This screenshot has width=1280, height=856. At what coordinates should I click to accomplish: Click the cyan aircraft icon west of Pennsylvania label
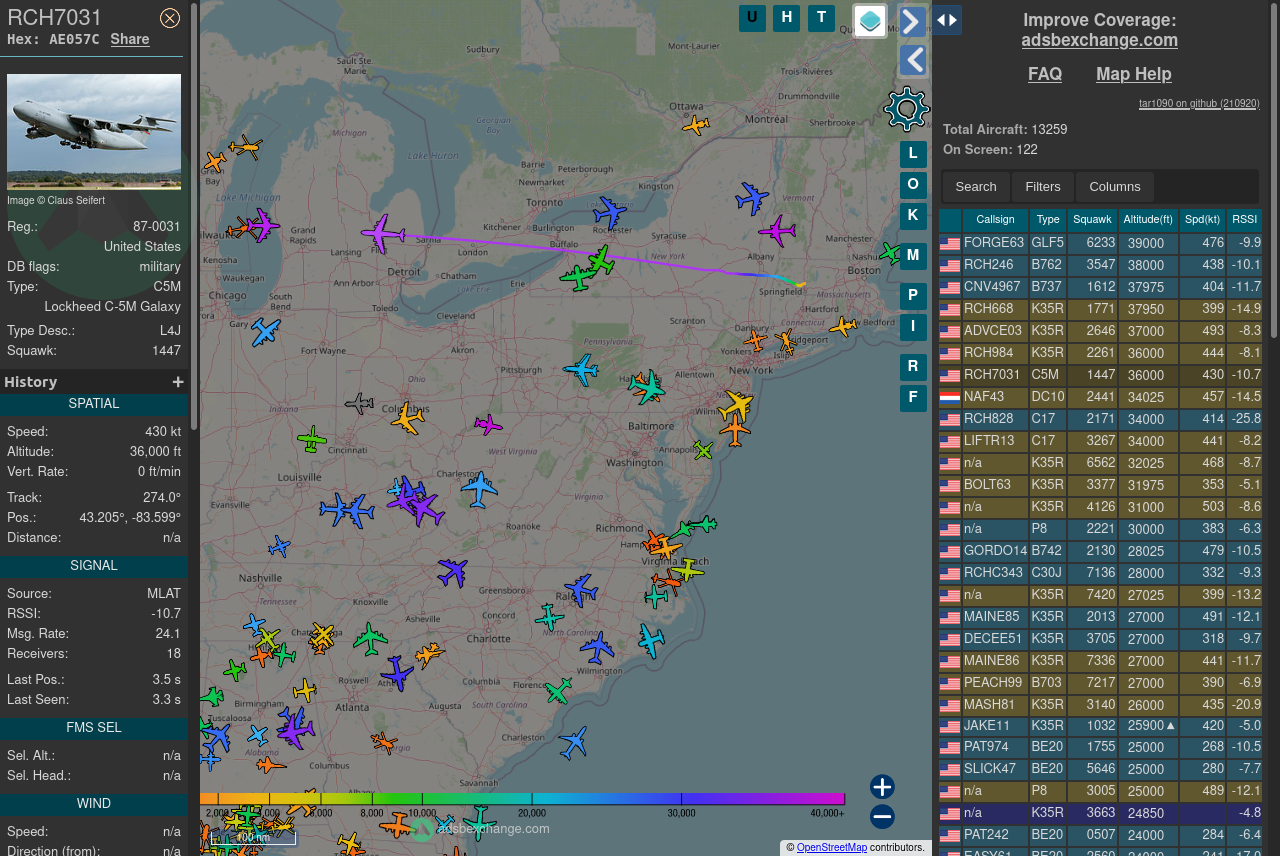[x=581, y=369]
